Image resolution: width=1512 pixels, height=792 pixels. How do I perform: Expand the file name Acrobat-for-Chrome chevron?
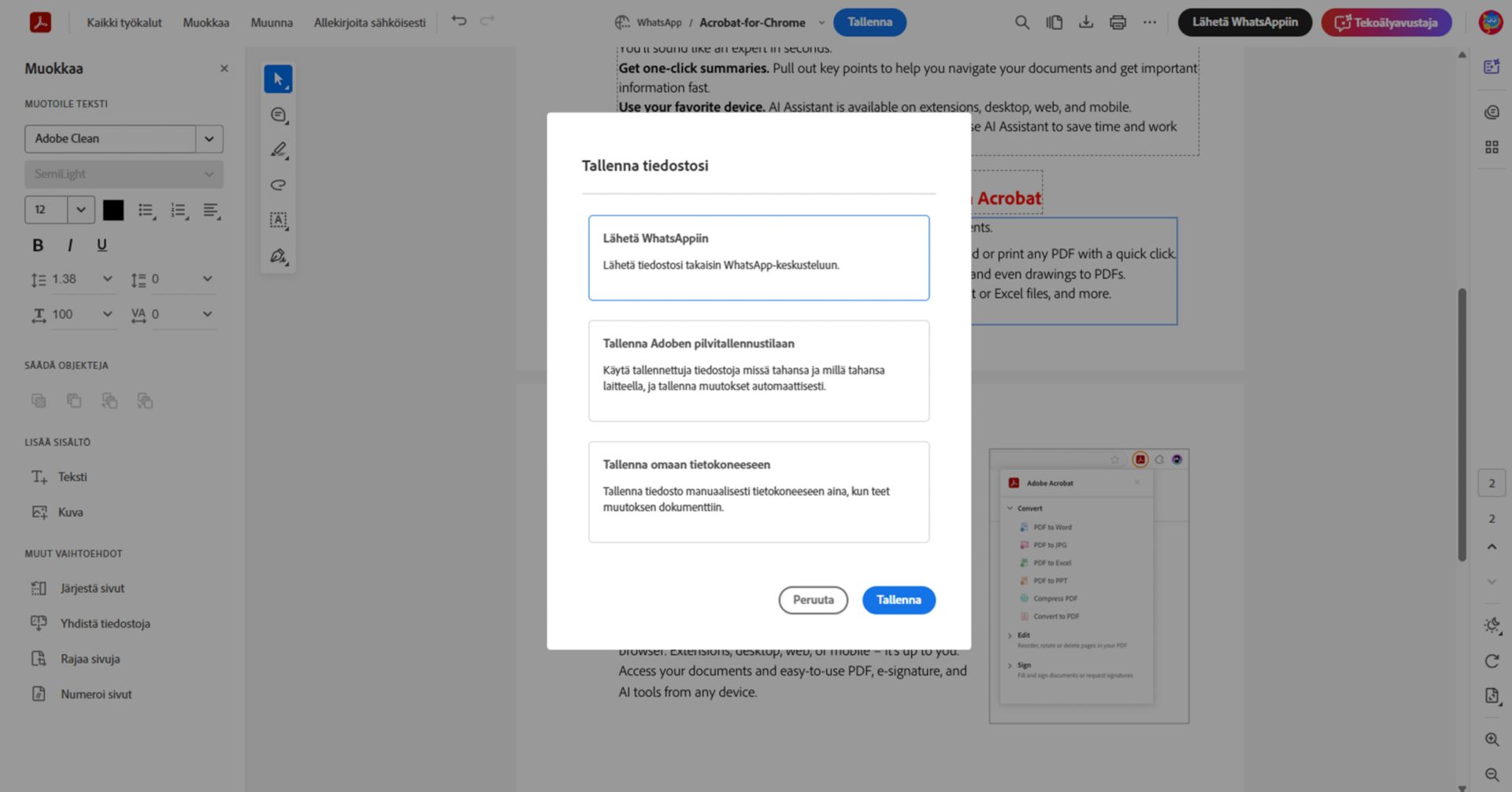[x=821, y=23]
